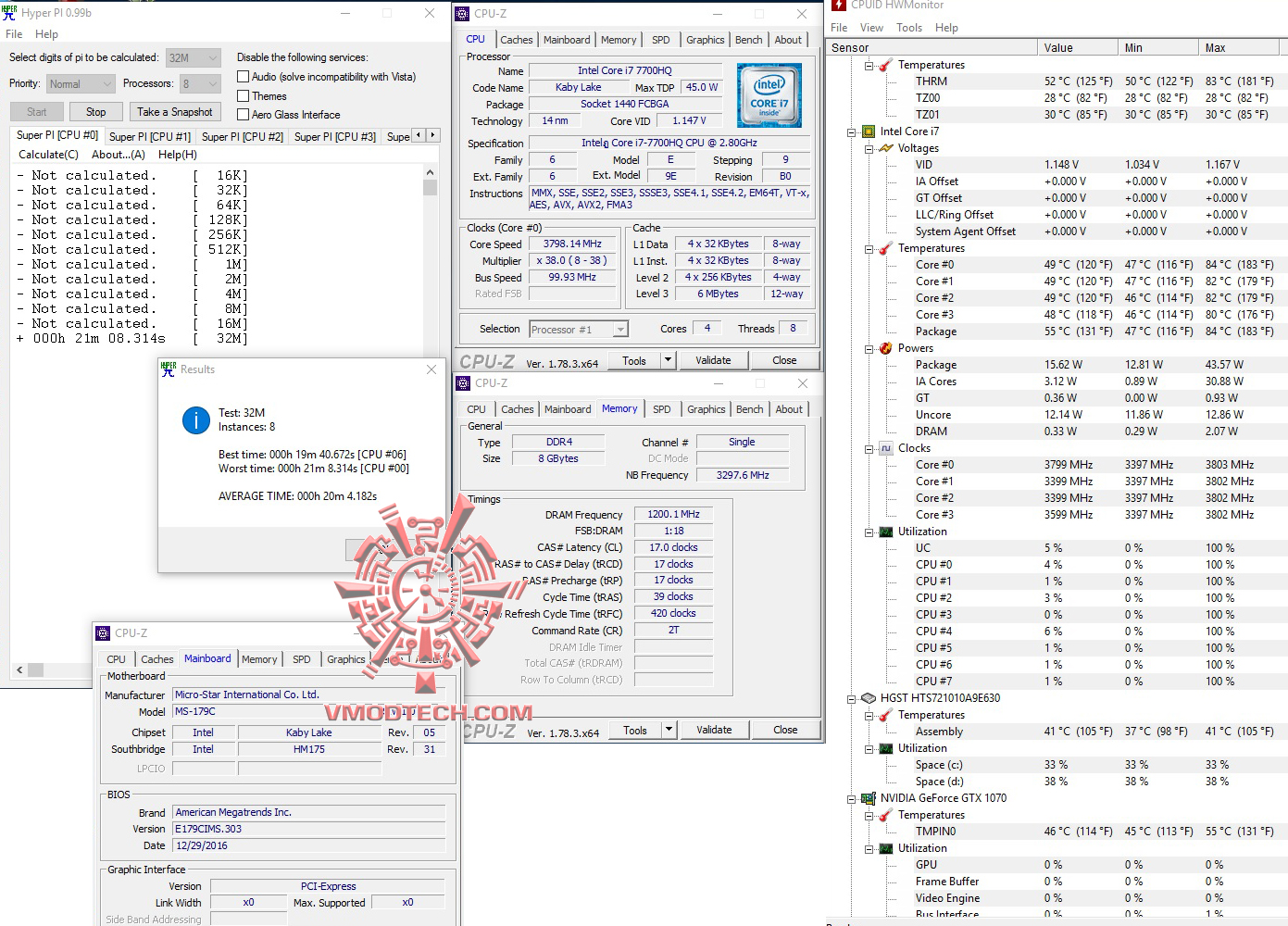The height and width of the screenshot is (926, 1288).
Task: Click the Stop button in Hyper PI
Action: point(96,112)
